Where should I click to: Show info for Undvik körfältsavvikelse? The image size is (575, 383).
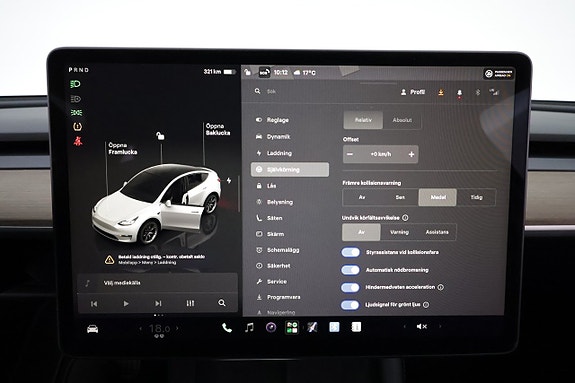tap(405, 218)
